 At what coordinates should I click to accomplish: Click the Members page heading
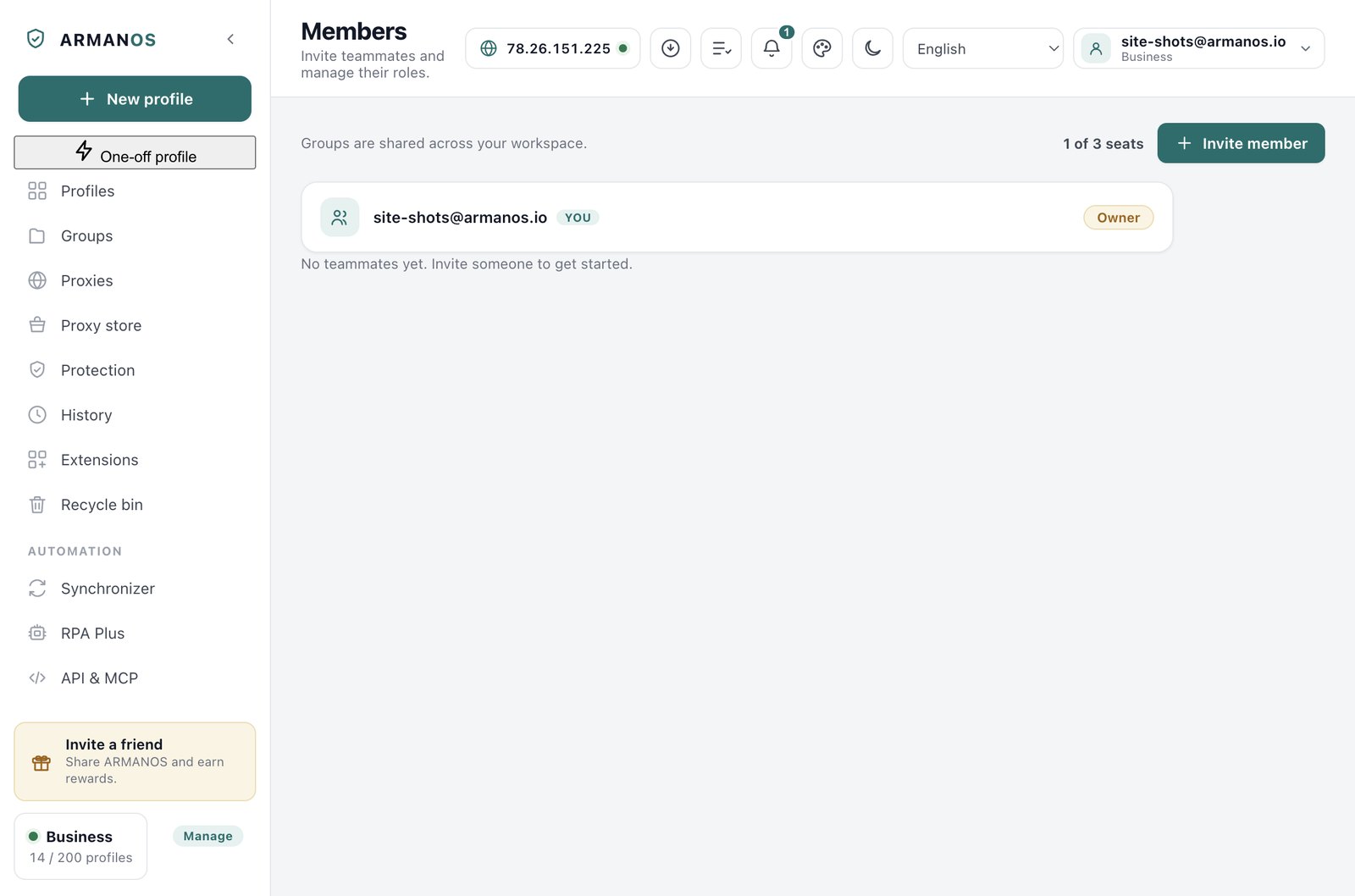354,32
